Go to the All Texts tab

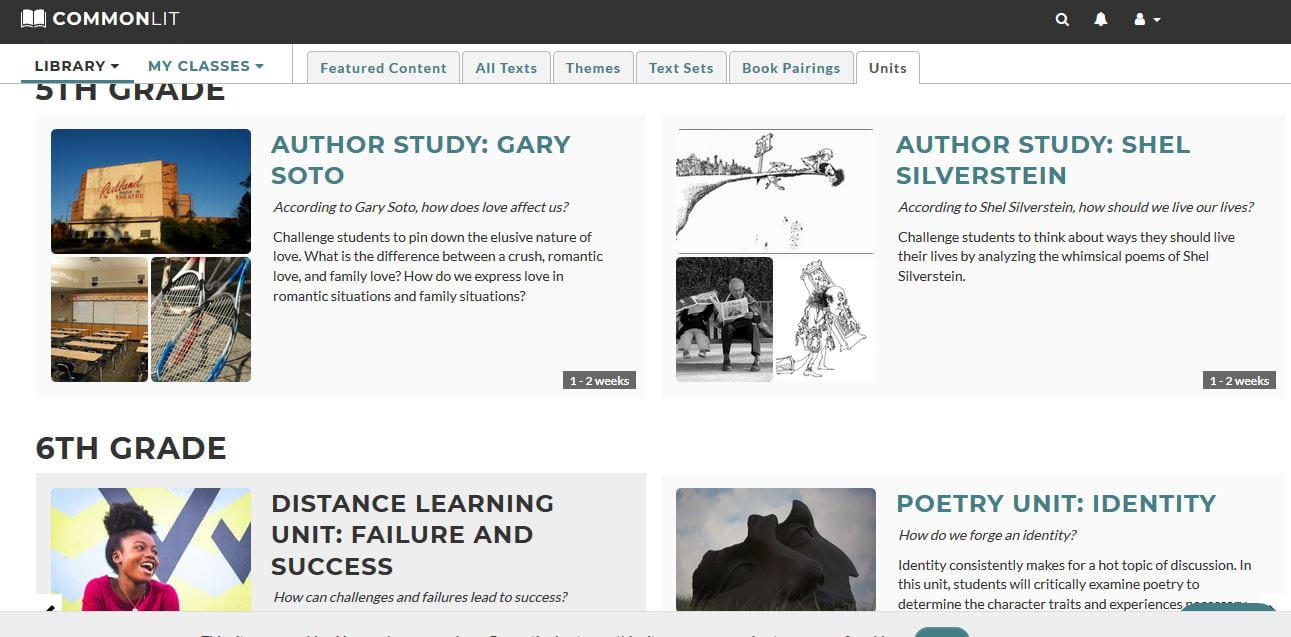coord(506,68)
